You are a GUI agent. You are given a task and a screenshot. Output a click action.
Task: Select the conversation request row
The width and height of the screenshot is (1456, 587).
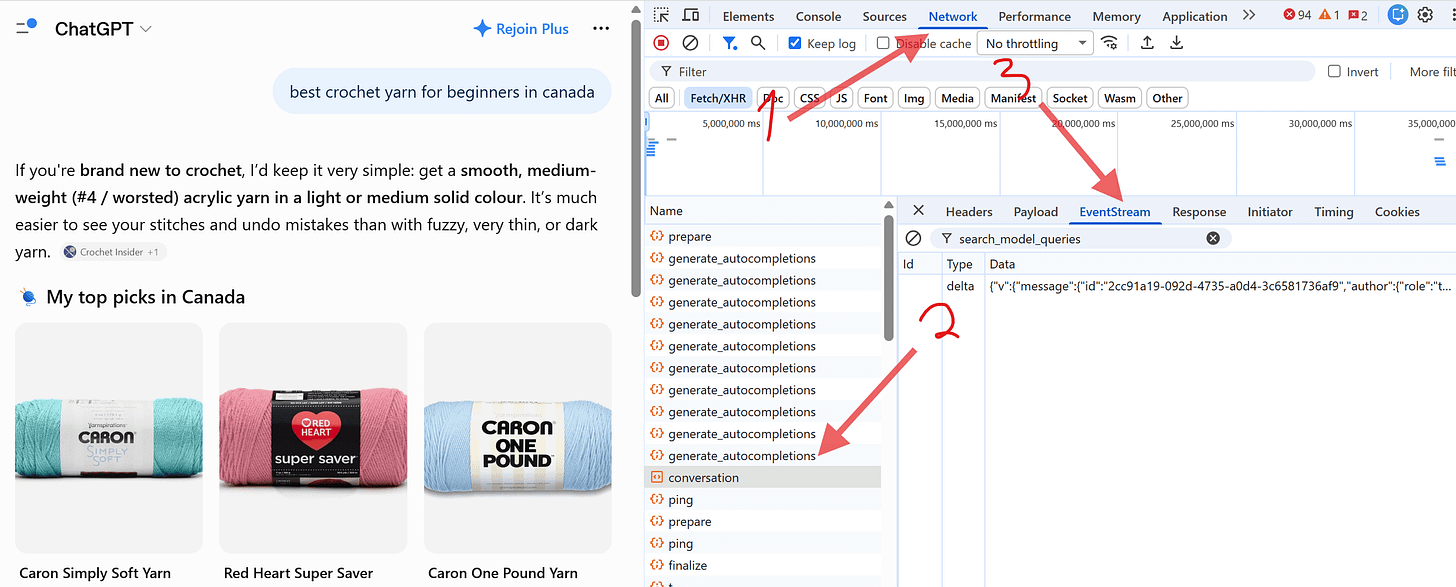[x=763, y=478]
